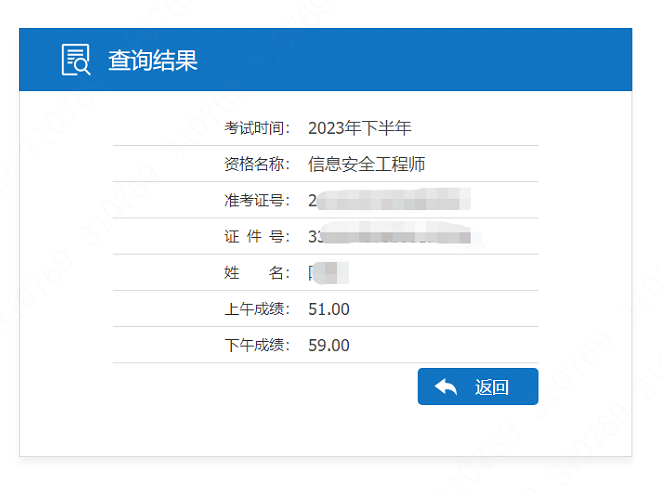Click the 准考证号 label

257,200
